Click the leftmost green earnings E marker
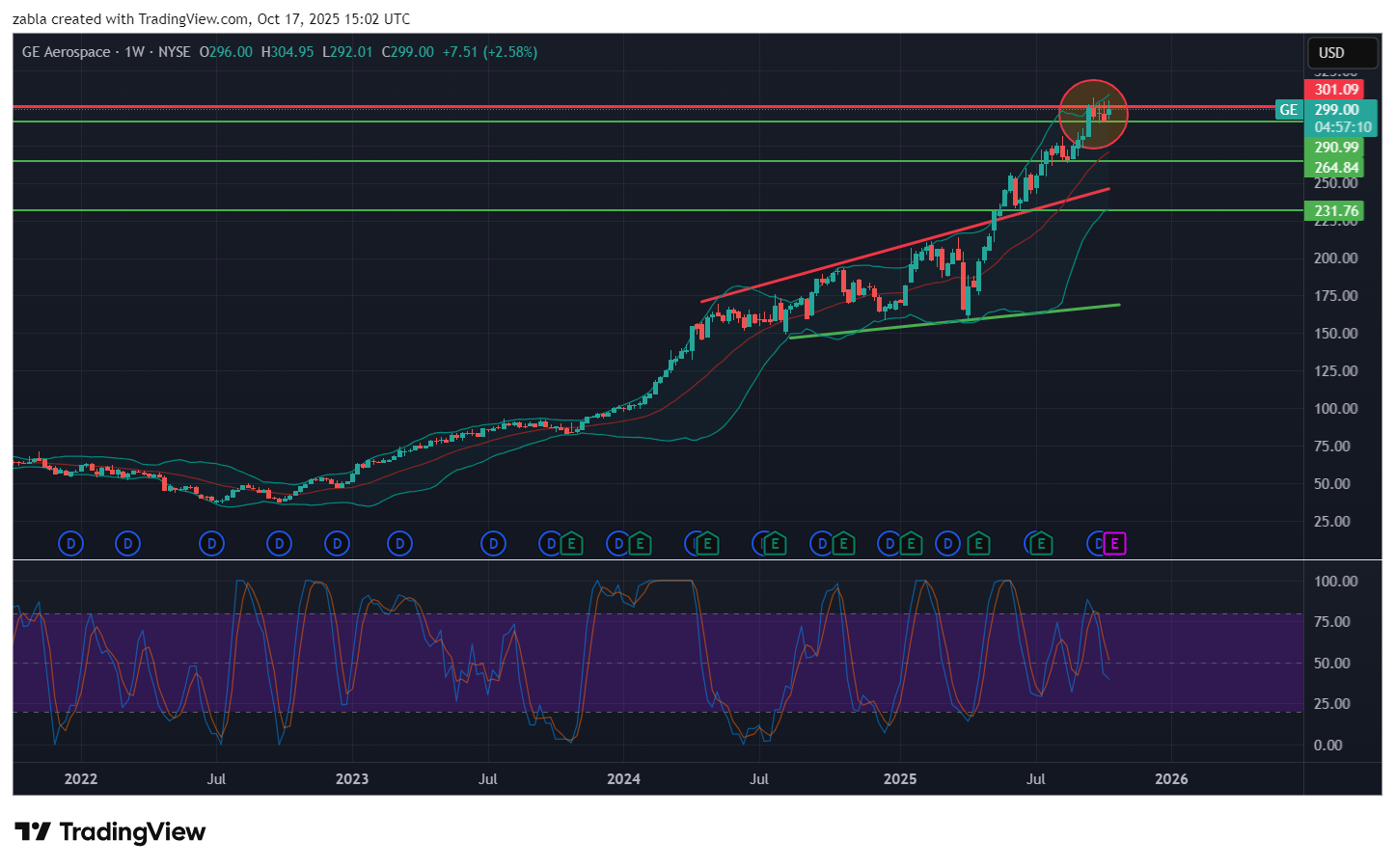This screenshot has width=1395, height=868. [x=571, y=544]
